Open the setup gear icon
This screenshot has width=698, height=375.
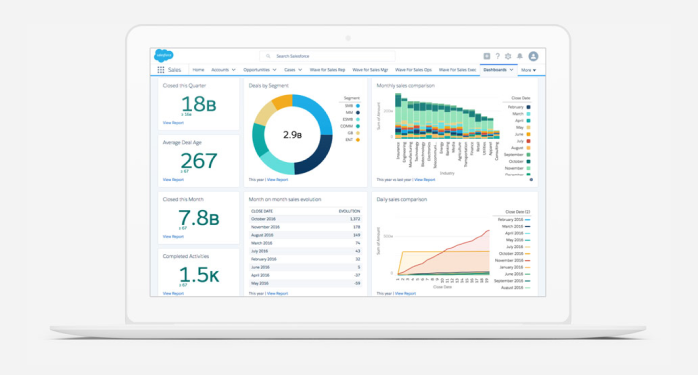508,56
